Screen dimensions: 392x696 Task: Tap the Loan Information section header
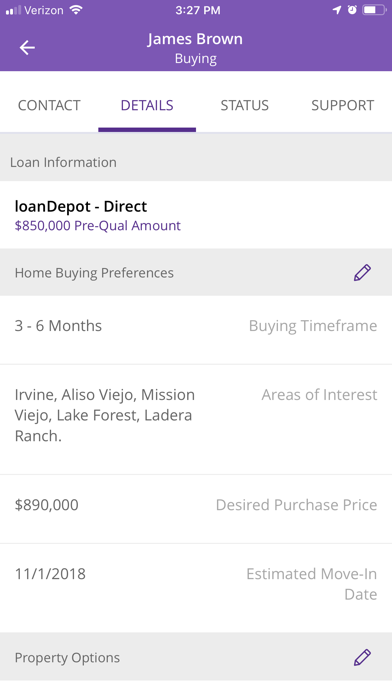[196, 162]
